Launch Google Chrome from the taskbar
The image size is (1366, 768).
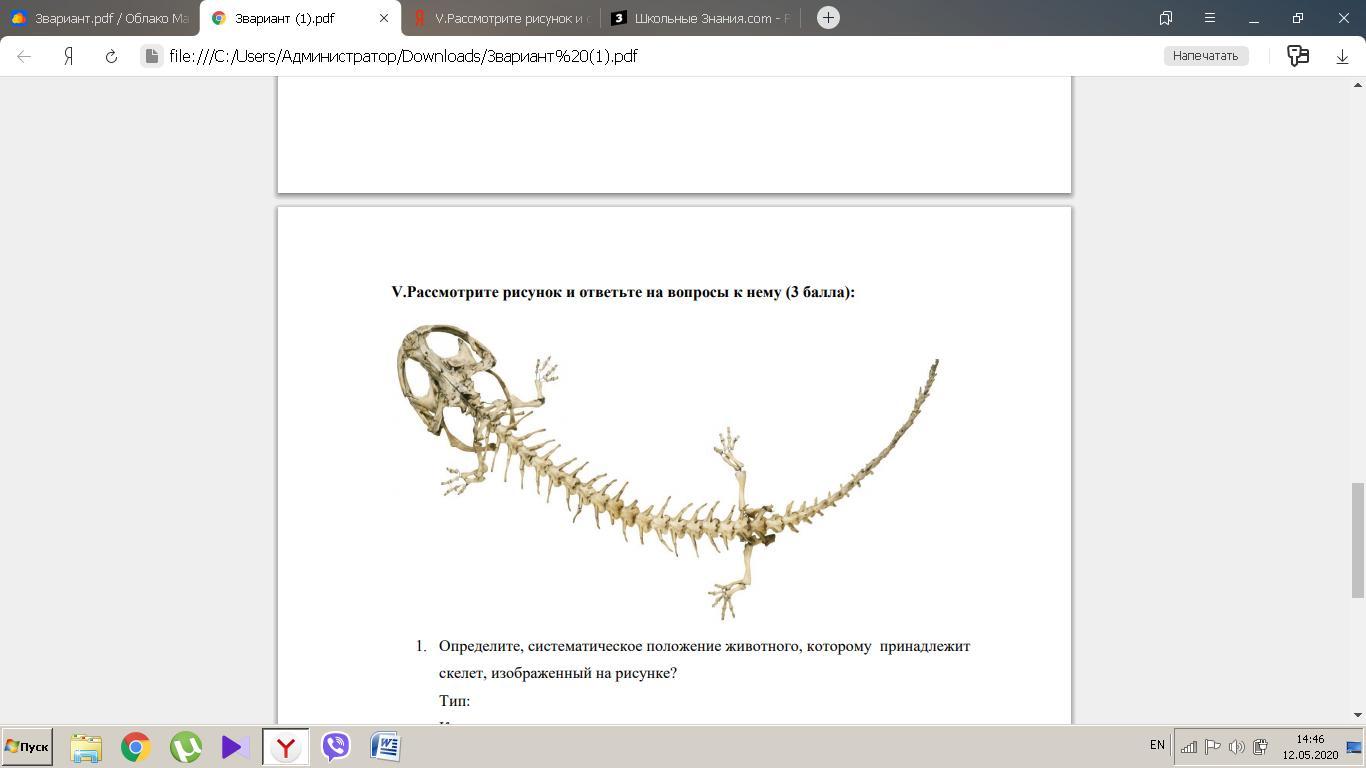[136, 747]
